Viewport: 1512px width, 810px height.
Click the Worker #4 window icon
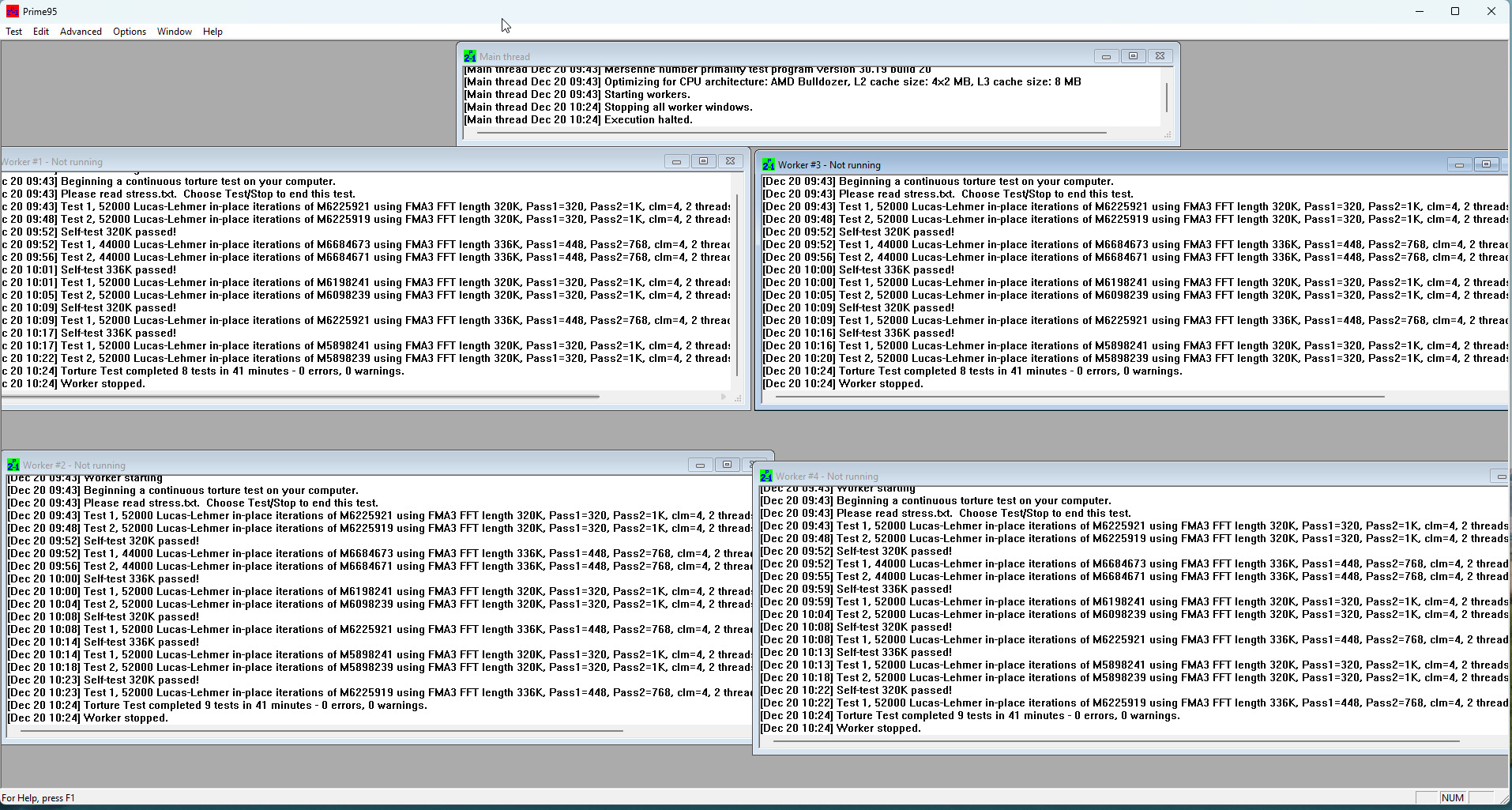tap(766, 476)
